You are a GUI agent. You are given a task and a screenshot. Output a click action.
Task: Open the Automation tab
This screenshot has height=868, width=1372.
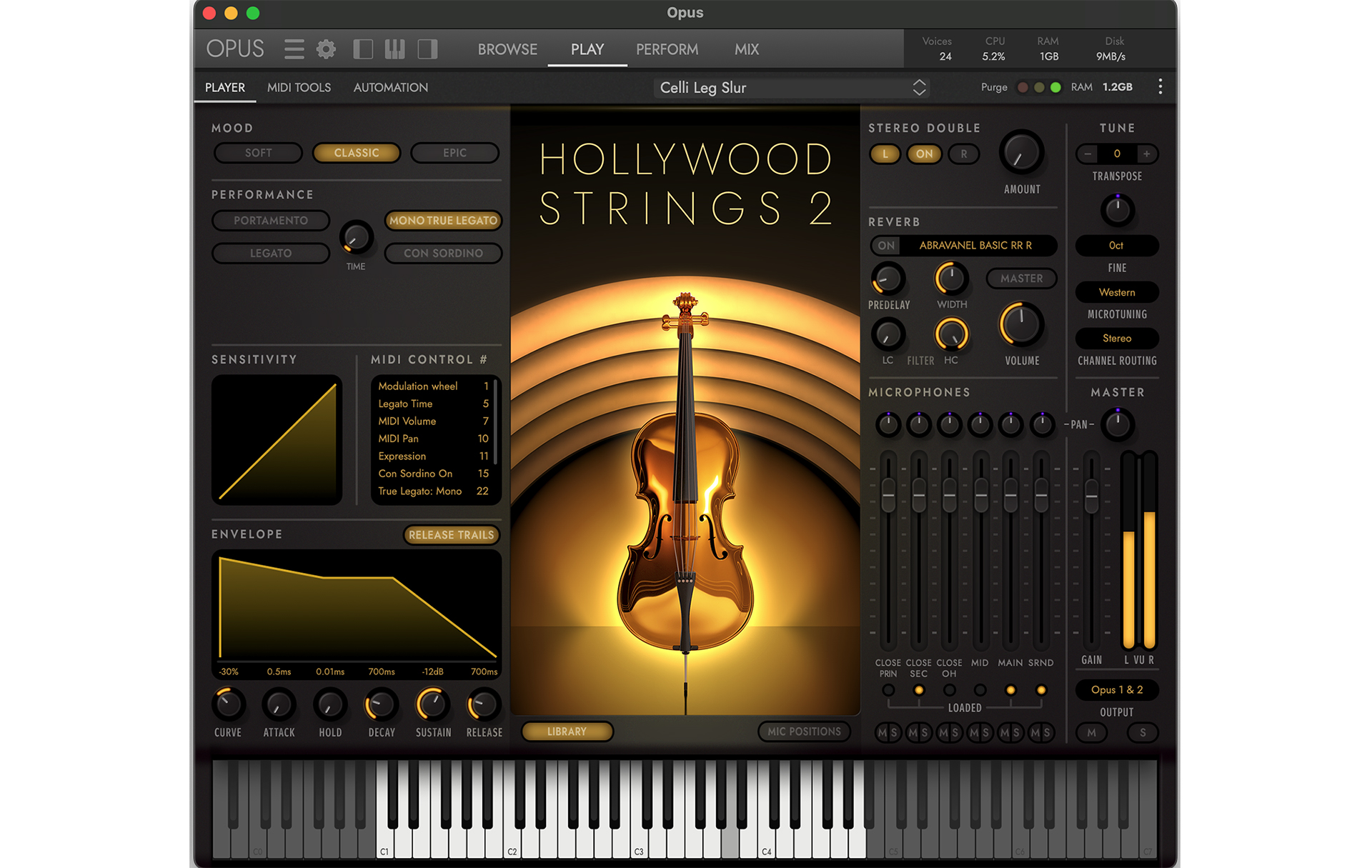391,87
